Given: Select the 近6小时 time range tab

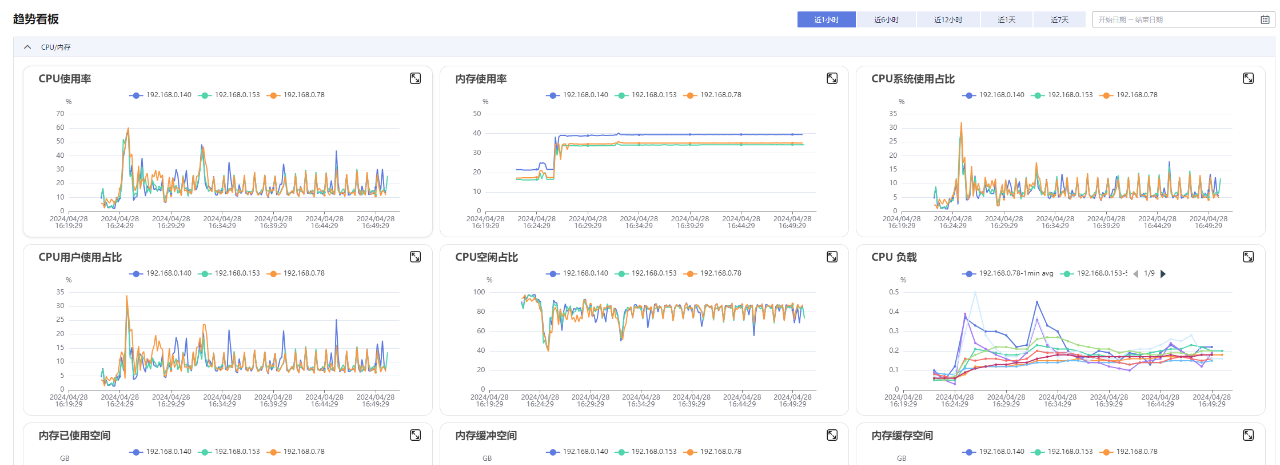Looking at the screenshot, I should tap(886, 19).
